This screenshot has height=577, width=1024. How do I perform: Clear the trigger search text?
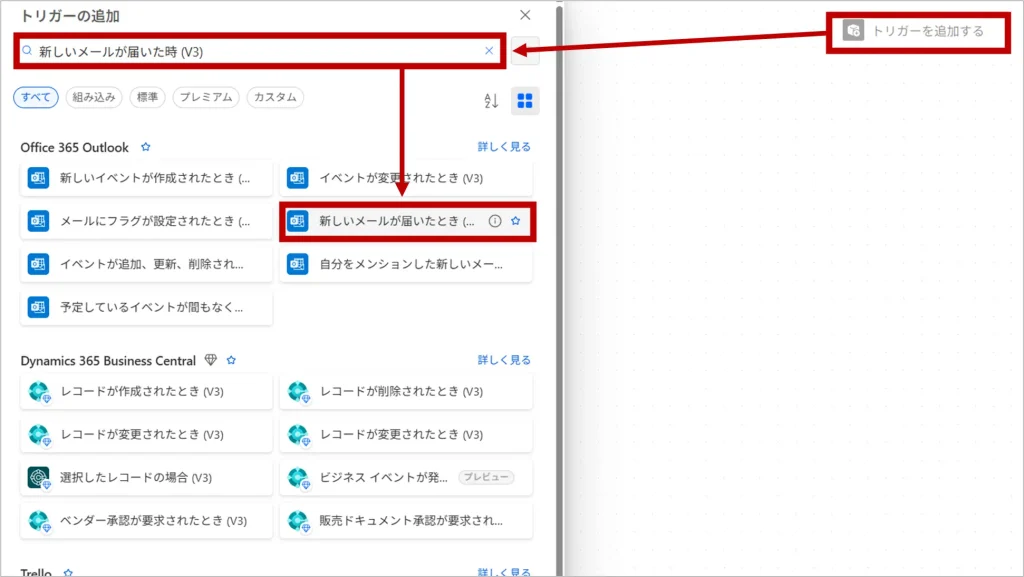[x=489, y=51]
